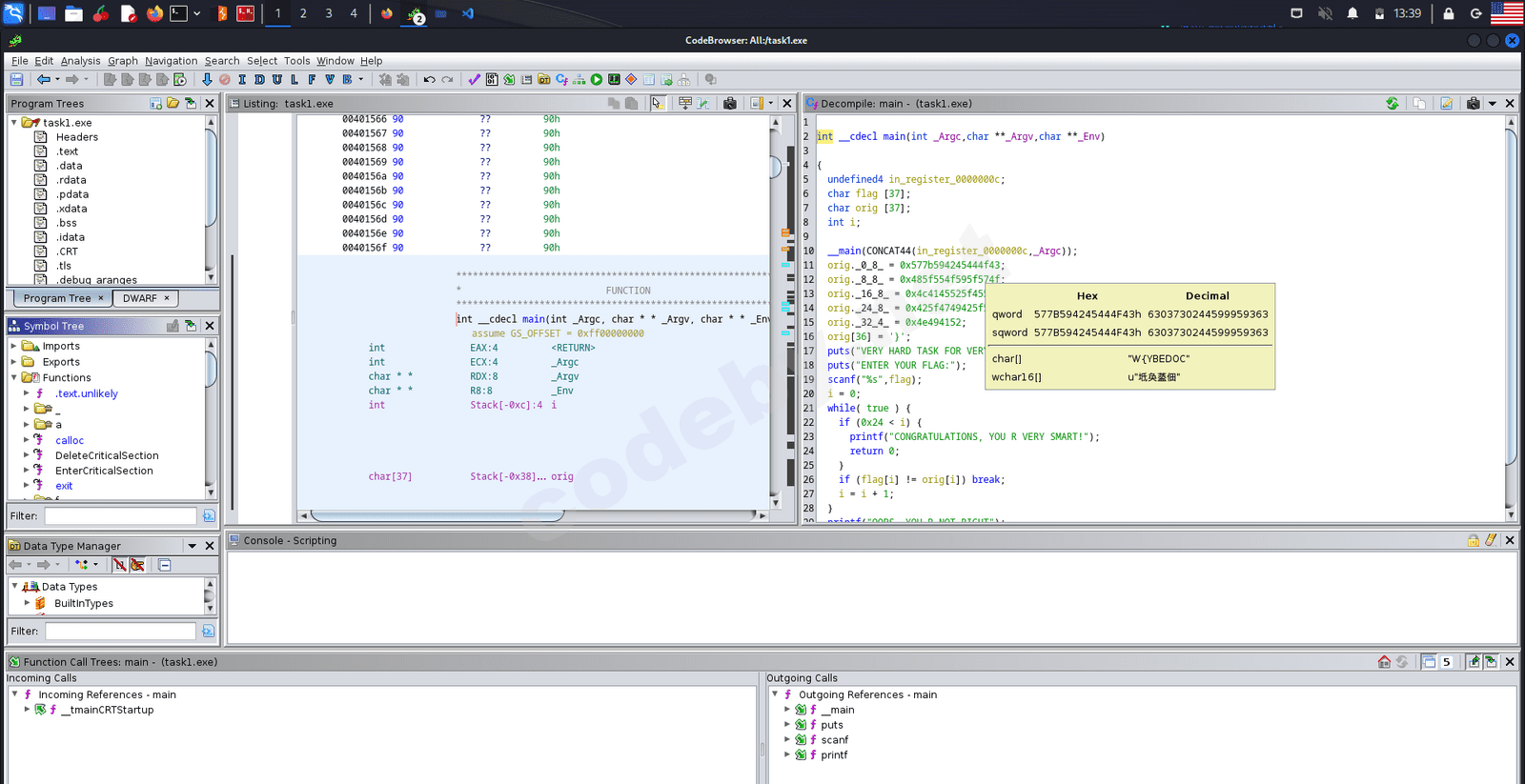The width and height of the screenshot is (1525, 784).
Task: Expand BuiltInTypes in Data Type Manager
Action: point(27,603)
